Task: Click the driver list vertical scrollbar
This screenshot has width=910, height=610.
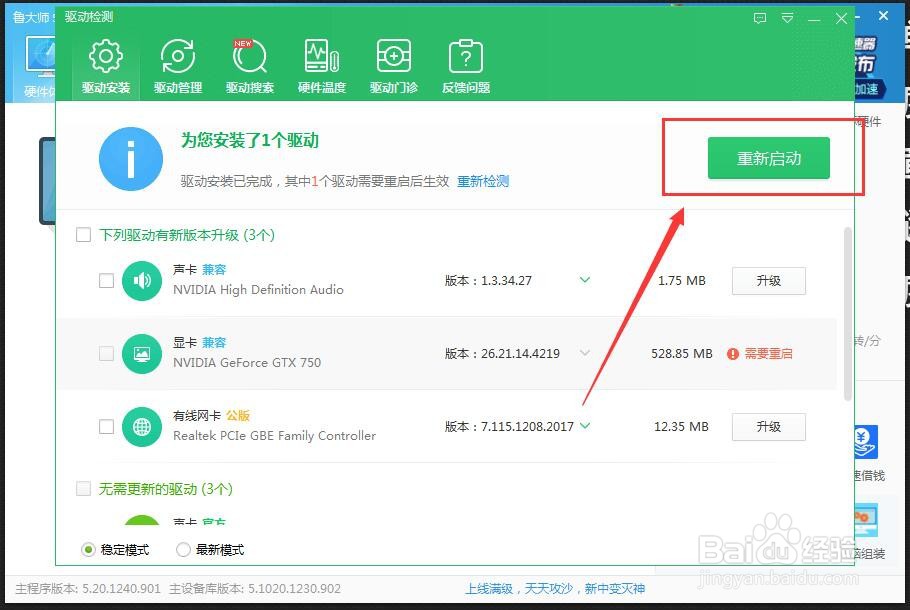Action: (x=848, y=313)
